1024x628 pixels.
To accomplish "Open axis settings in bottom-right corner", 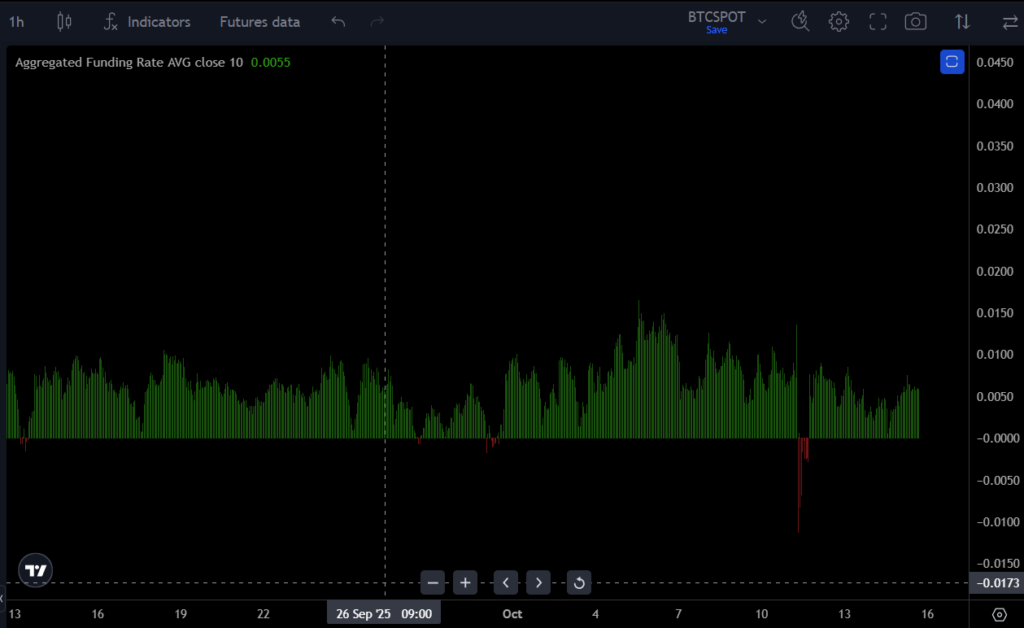I will [999, 613].
